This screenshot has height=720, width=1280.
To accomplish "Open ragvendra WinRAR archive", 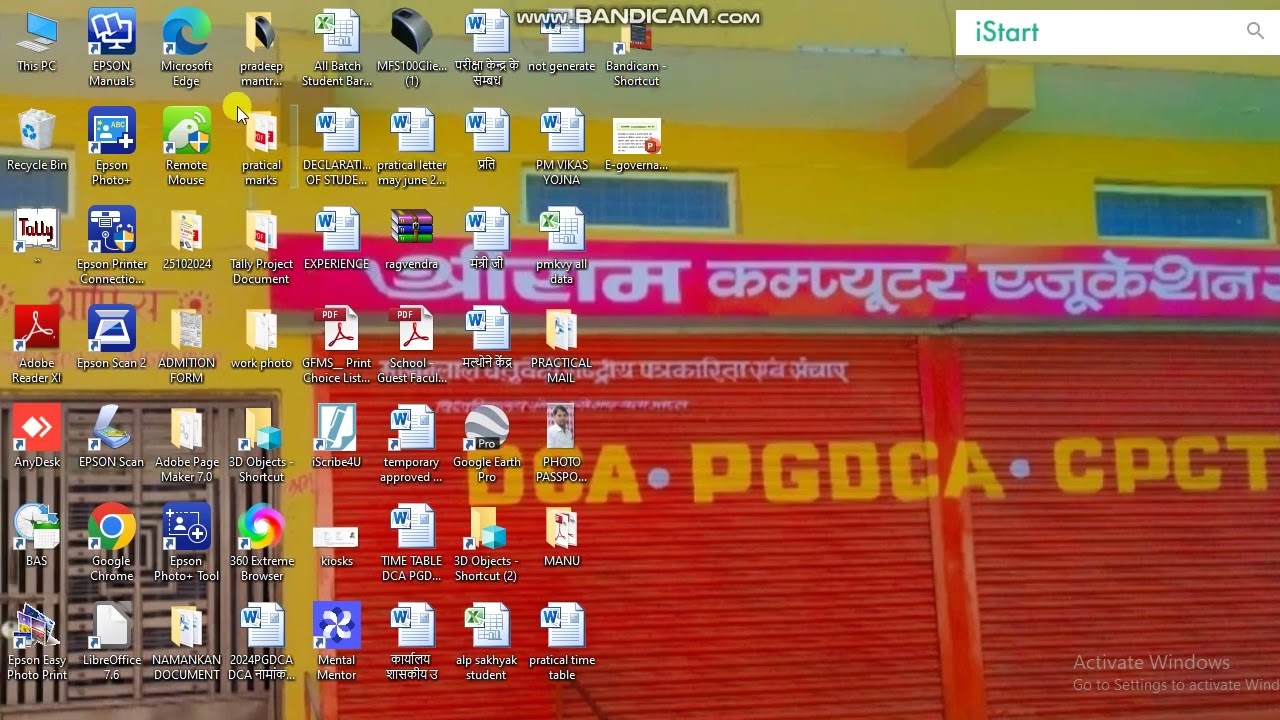I will point(412,240).
